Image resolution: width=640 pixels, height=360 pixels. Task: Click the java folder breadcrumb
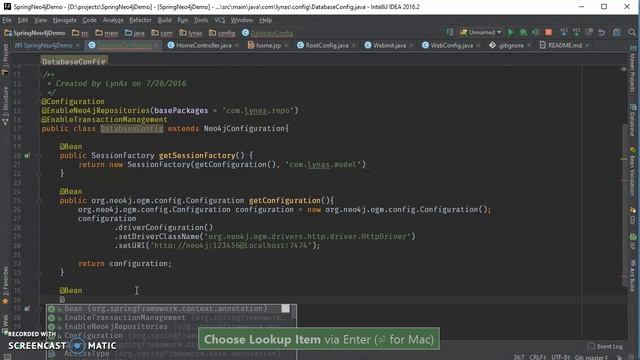(x=135, y=33)
